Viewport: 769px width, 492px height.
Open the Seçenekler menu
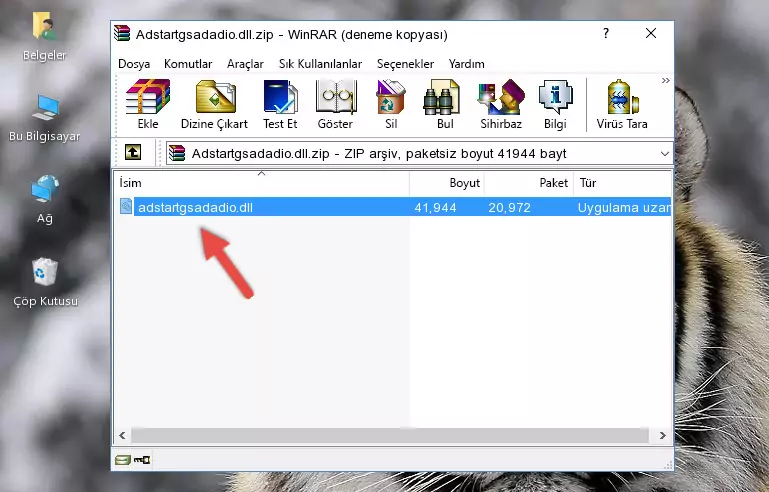click(405, 64)
